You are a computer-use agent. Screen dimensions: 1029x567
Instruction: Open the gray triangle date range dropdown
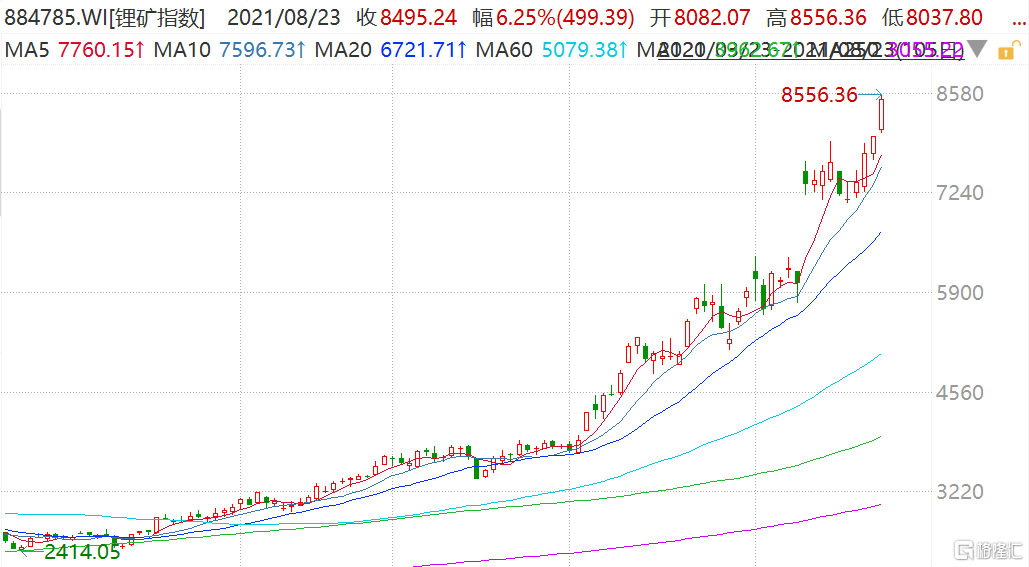click(x=978, y=49)
